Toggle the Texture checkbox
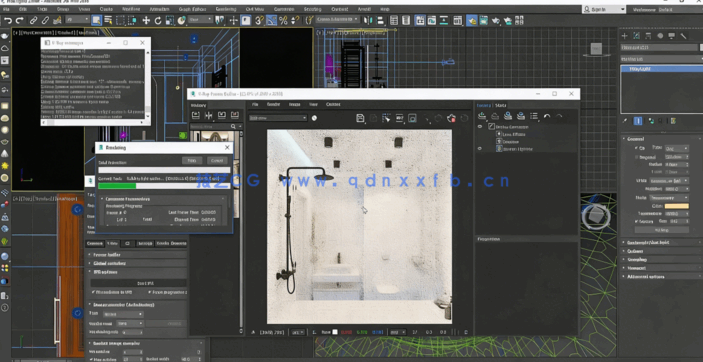This screenshot has width=703, height=362. [637, 222]
